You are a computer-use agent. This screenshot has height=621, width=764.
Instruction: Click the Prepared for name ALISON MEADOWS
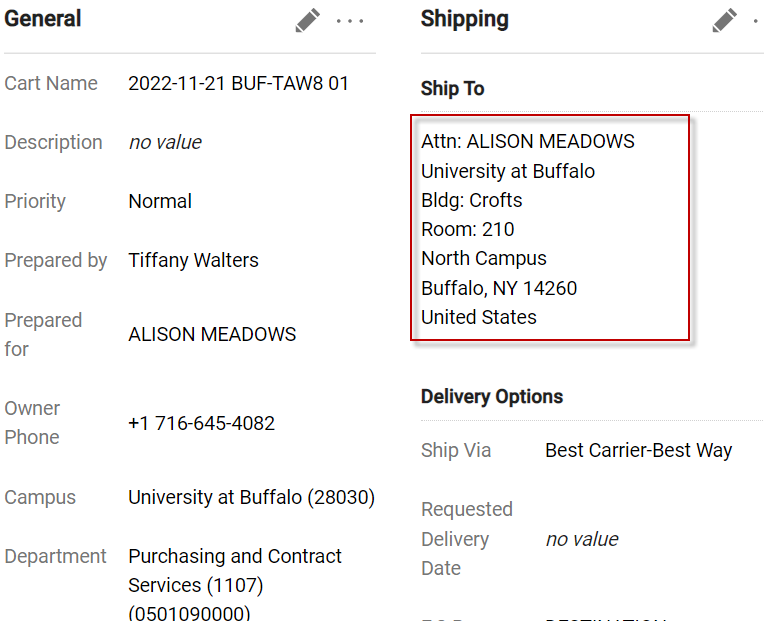tap(212, 334)
